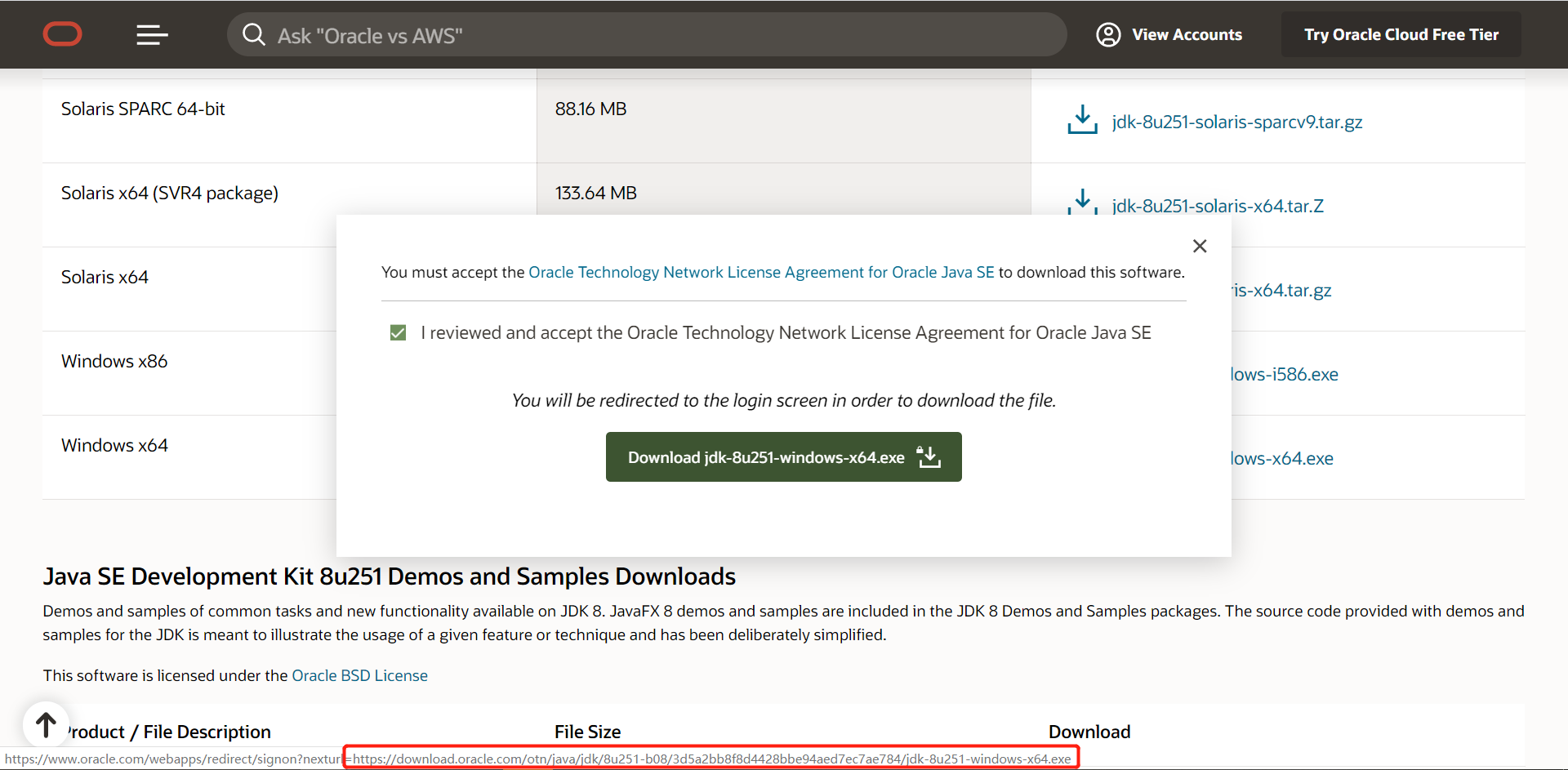Click the Oracle logo

(x=62, y=34)
